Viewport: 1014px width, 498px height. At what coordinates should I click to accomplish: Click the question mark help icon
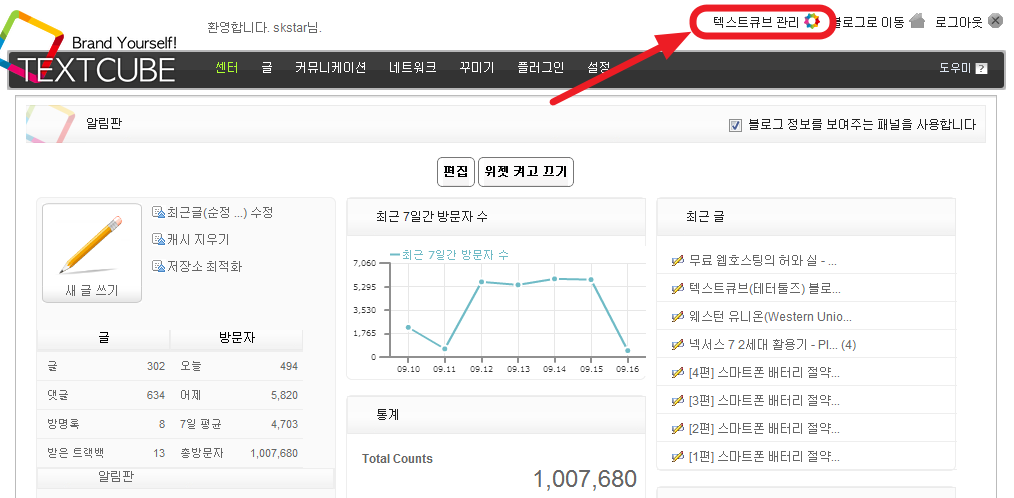click(981, 68)
